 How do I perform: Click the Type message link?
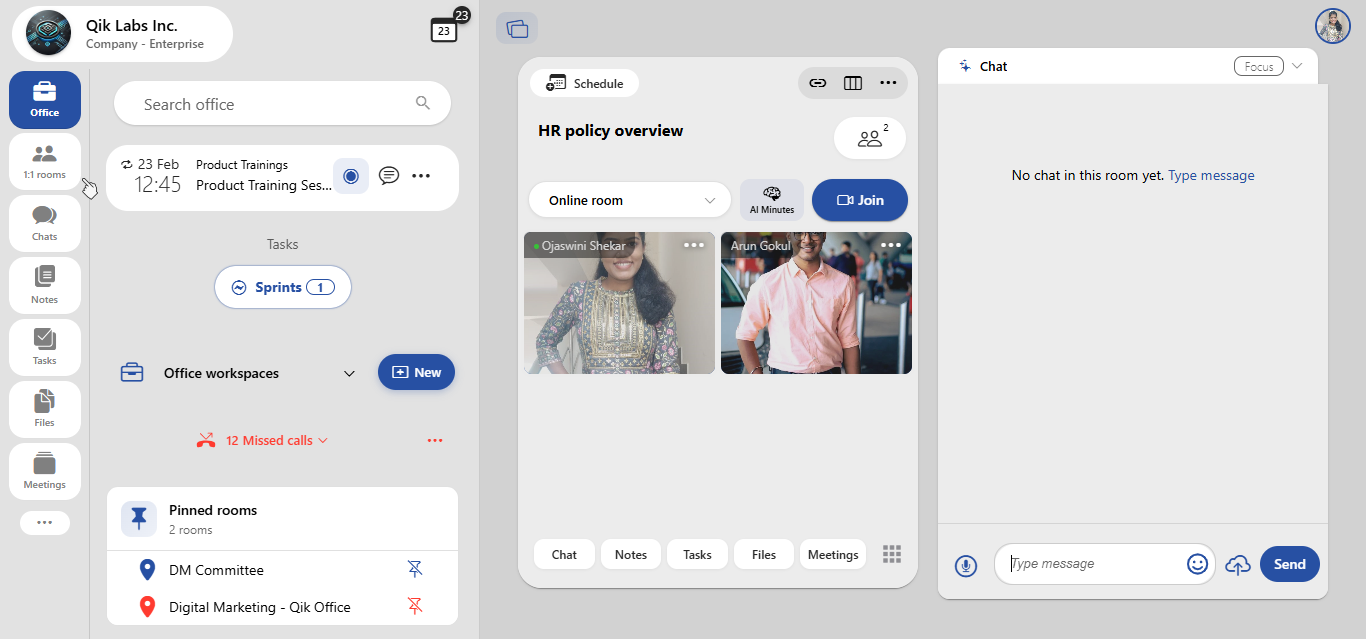[x=1211, y=175]
